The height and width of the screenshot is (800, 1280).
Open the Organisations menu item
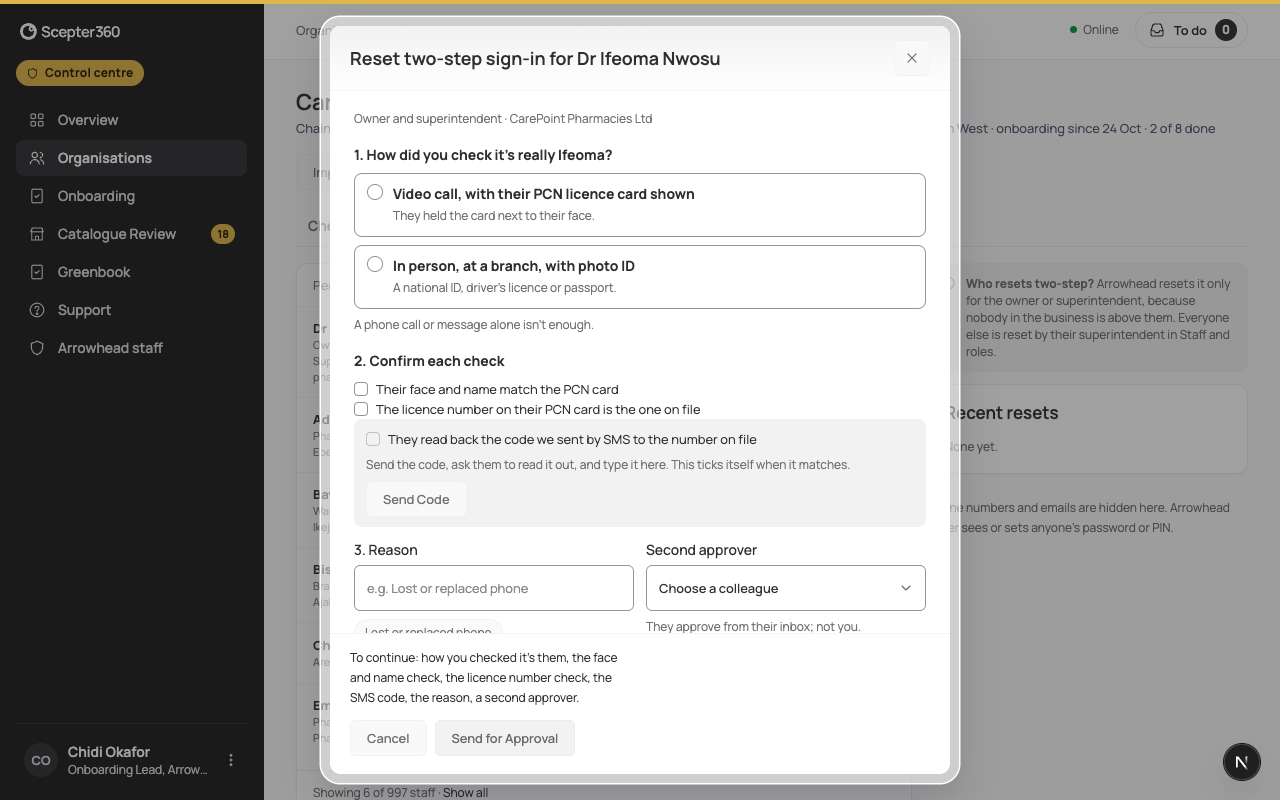[x=131, y=158]
